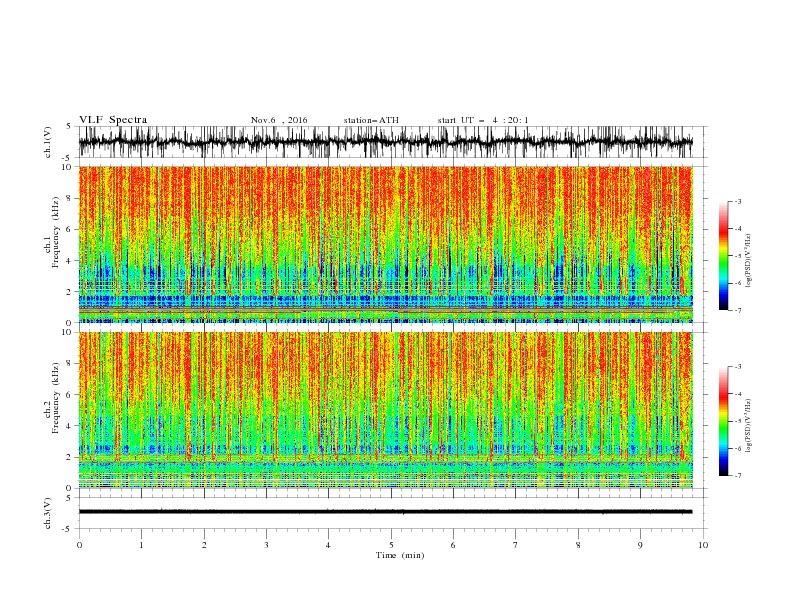Viewport: 792px width, 612px height.
Task: Click the time axis tick label '10'
Action: (x=703, y=545)
